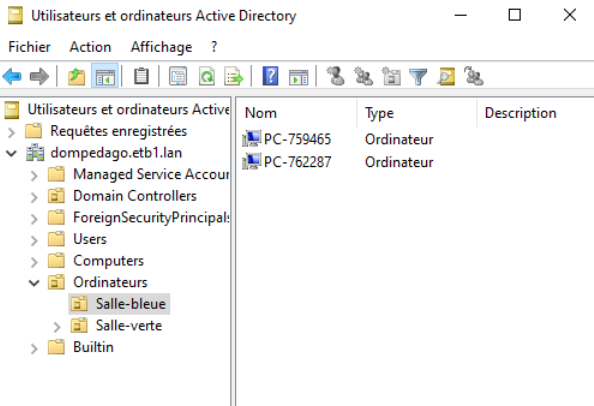
Task: Select Requêtes enregistrées label
Action: click(119, 131)
